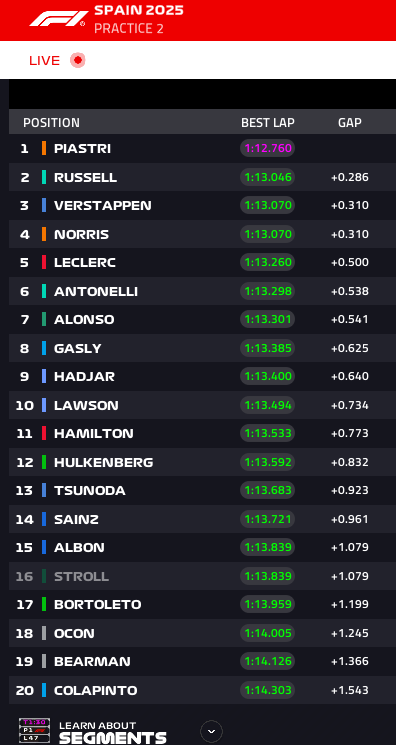Image resolution: width=396 pixels, height=745 pixels.
Task: Click Piastri's purple best lap time 1:12.760
Action: [268, 148]
